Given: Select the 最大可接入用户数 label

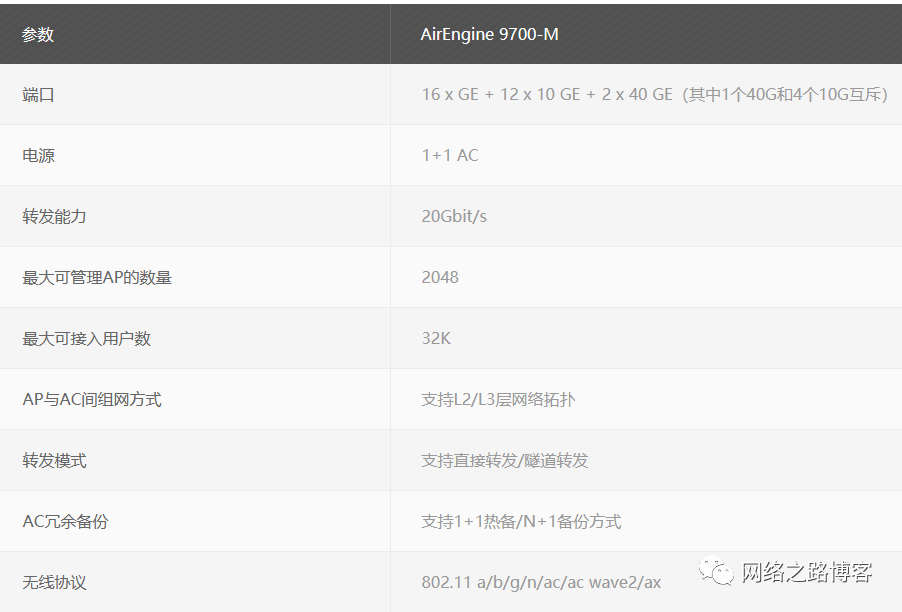Looking at the screenshot, I should 86,339.
